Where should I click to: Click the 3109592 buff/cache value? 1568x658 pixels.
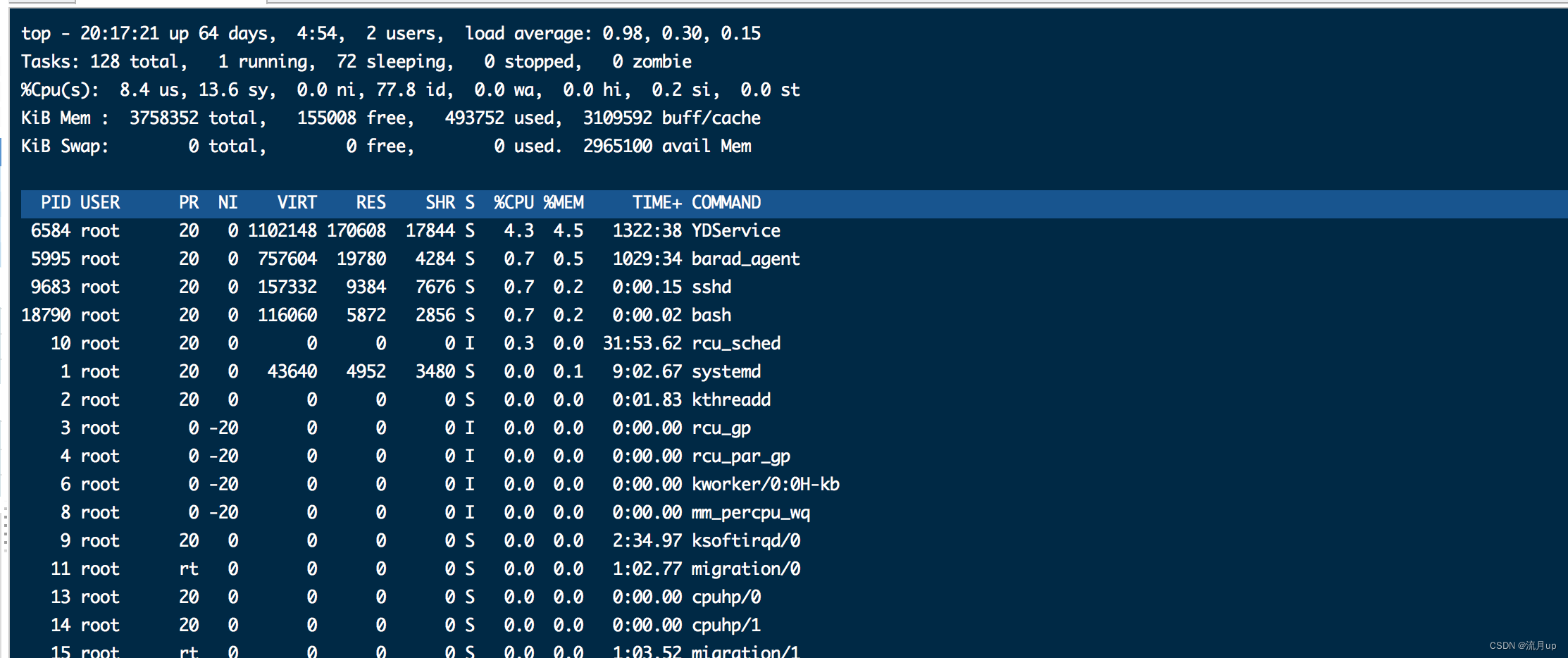(x=618, y=118)
